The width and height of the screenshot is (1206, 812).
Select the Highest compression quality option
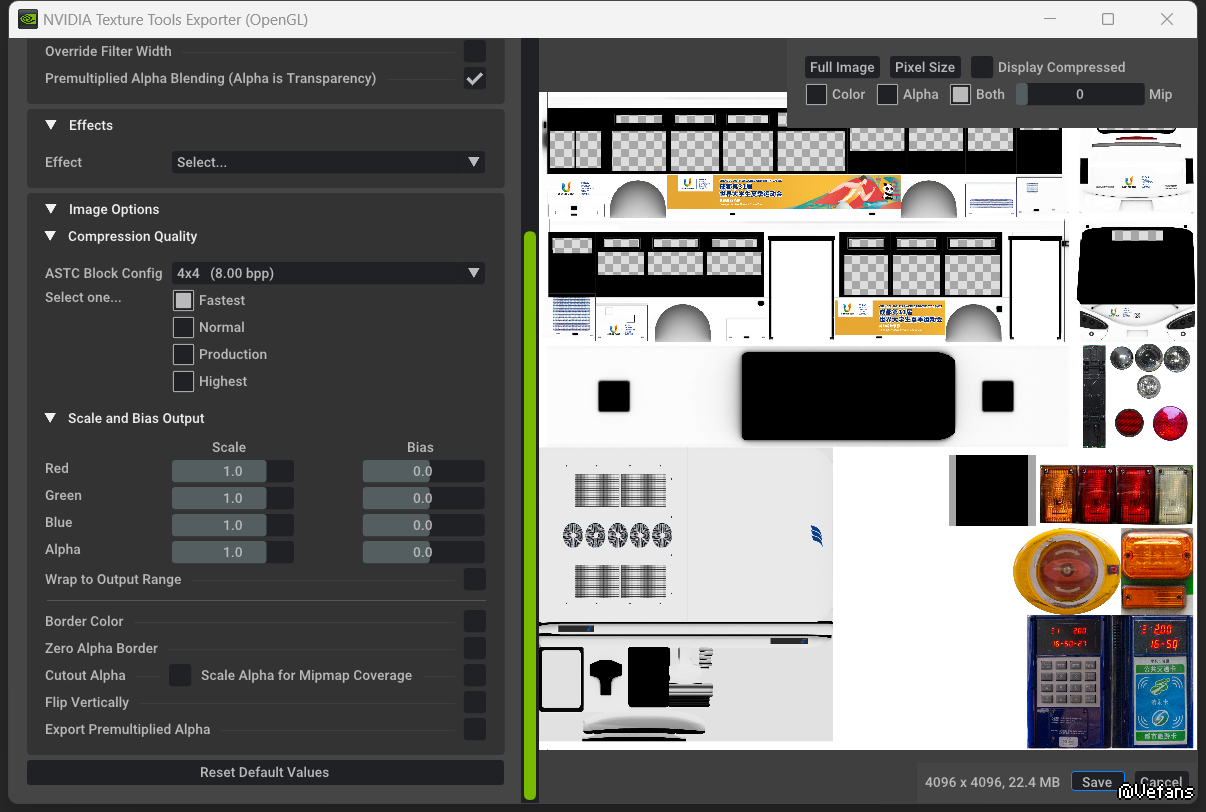click(x=183, y=381)
